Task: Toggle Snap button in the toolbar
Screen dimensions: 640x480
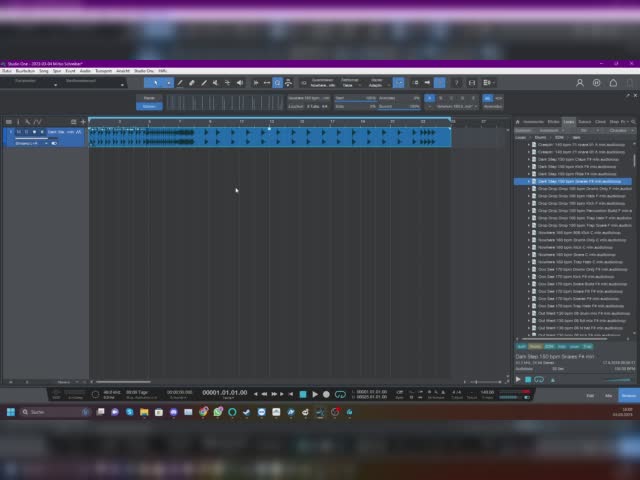Action: point(398,83)
